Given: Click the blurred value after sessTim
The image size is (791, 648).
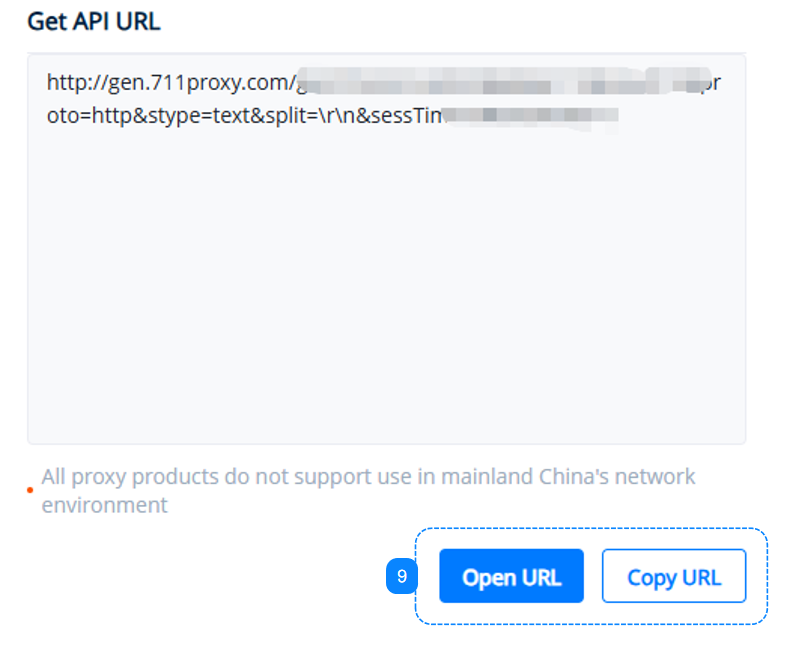Looking at the screenshot, I should [530, 116].
